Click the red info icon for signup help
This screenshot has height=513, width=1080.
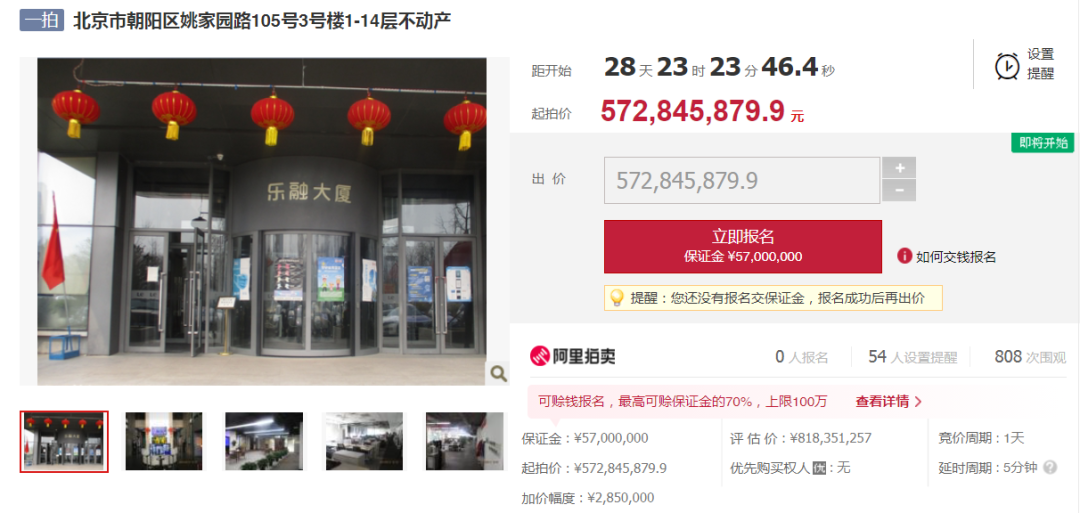click(x=904, y=256)
